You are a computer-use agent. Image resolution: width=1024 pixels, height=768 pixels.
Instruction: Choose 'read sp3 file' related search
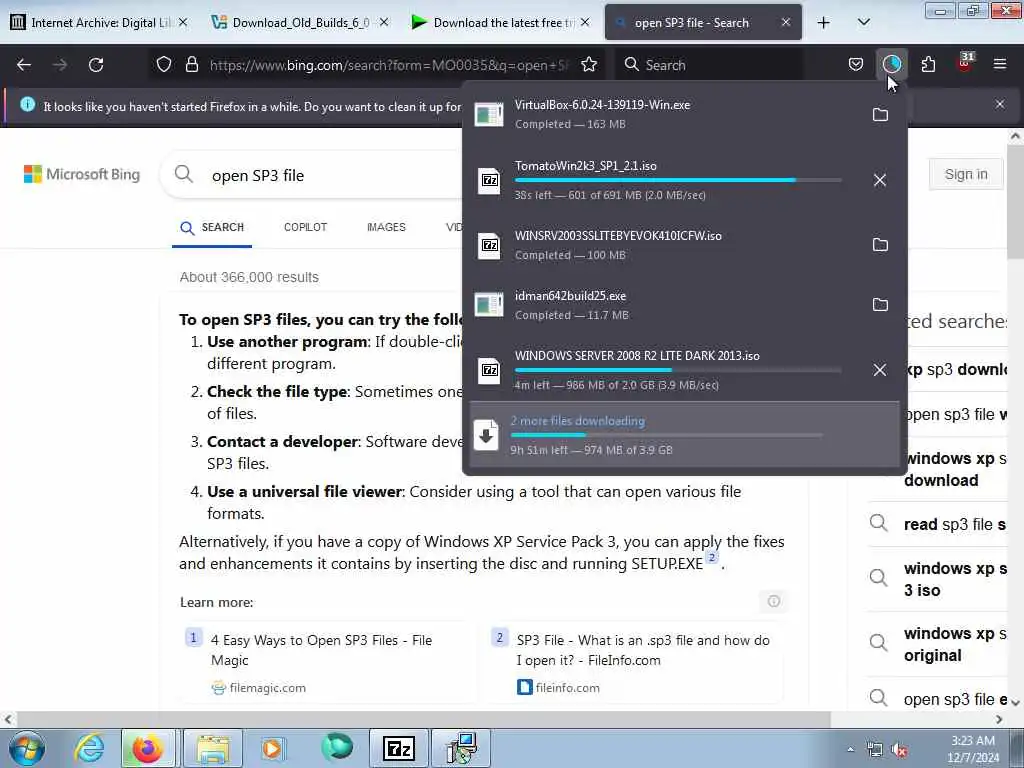coord(953,524)
